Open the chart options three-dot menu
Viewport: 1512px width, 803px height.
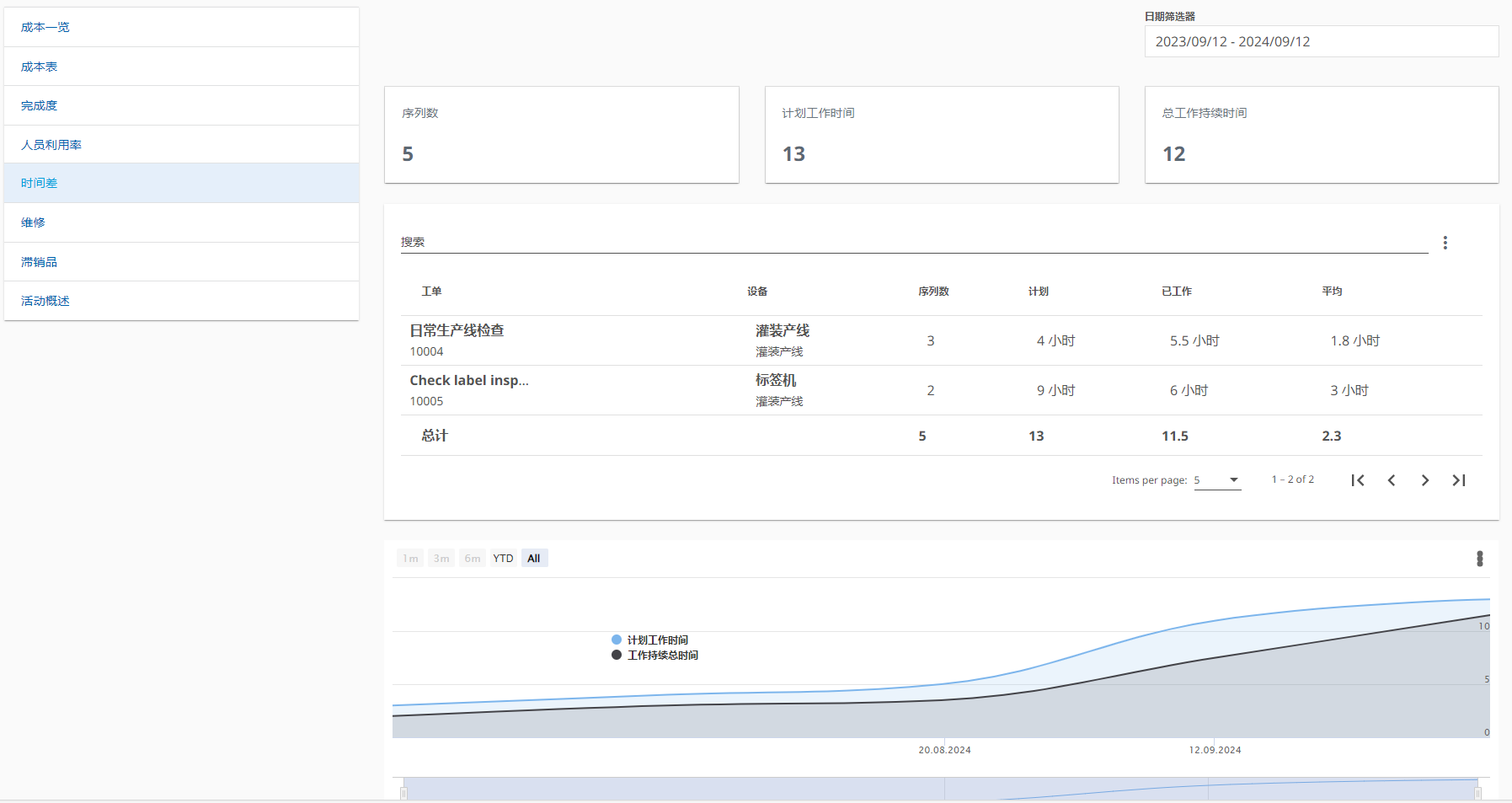point(1479,559)
